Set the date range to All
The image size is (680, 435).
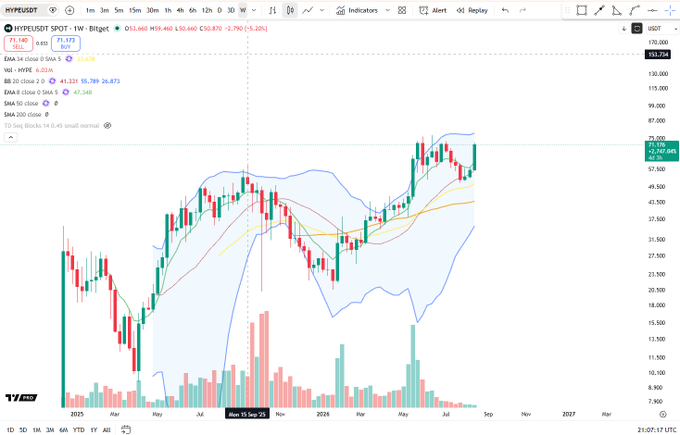coord(106,430)
